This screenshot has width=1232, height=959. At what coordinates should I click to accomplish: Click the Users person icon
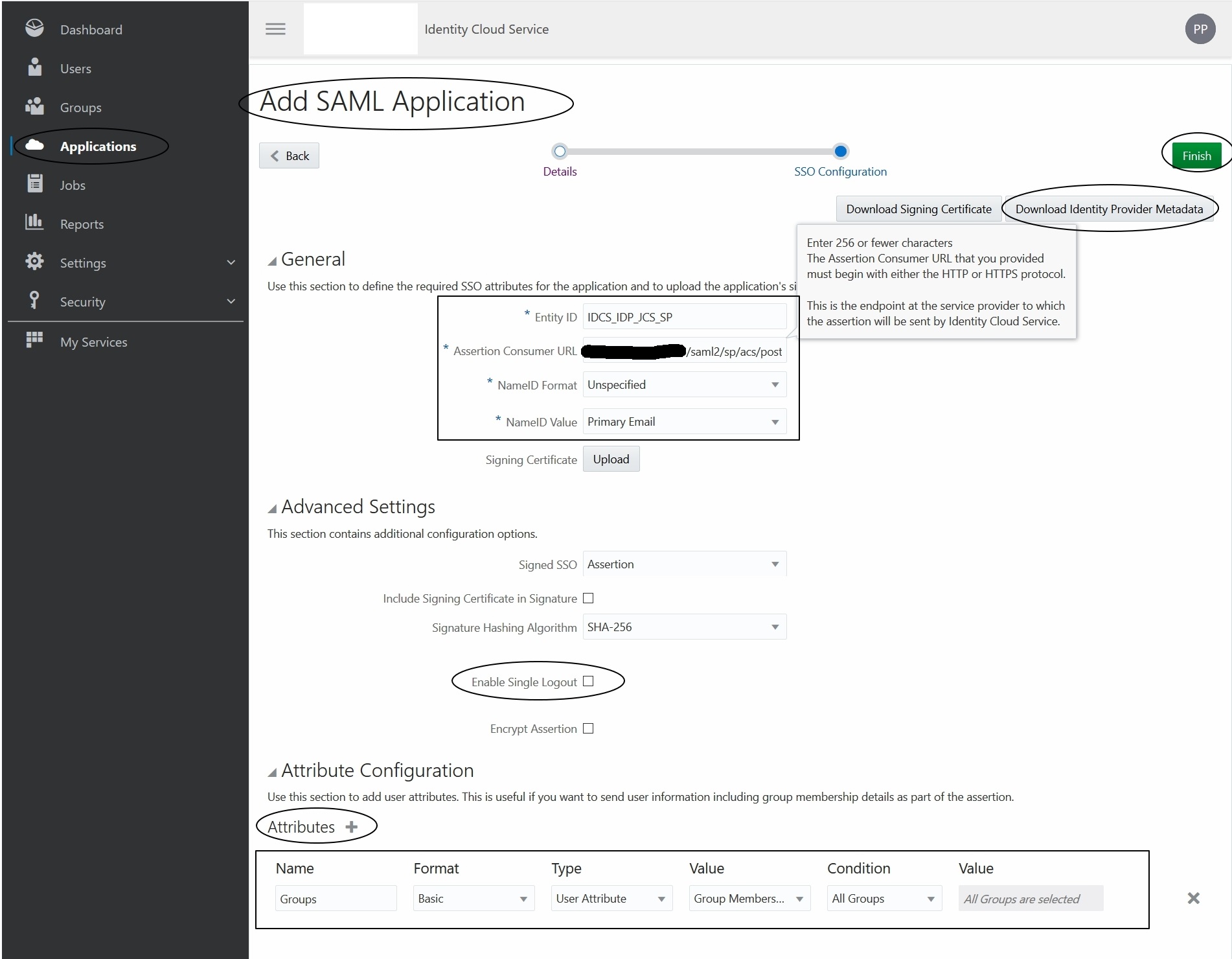coord(35,67)
